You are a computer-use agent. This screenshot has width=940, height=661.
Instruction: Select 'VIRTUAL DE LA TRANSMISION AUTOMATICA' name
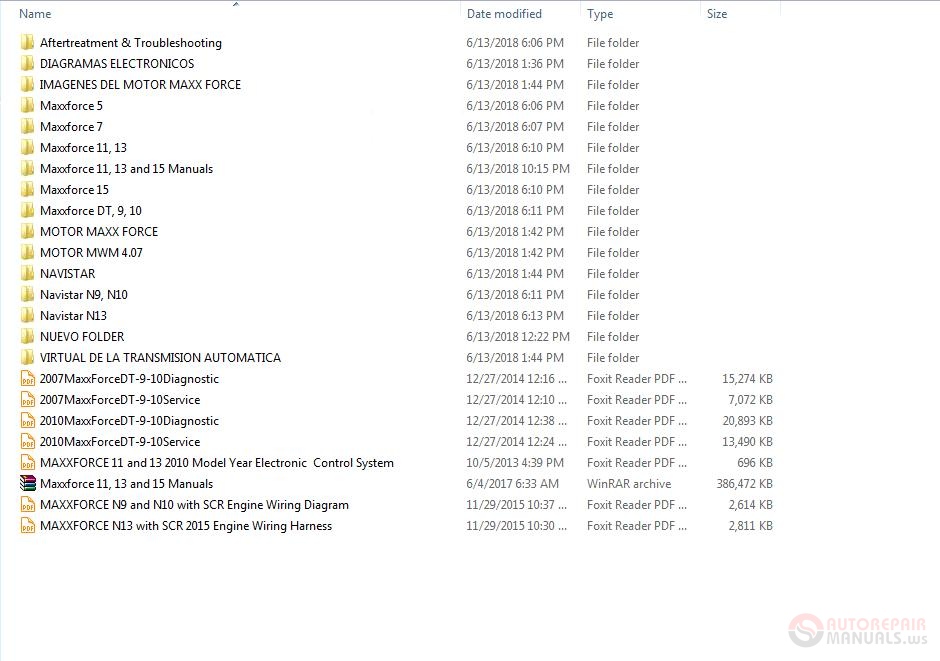tap(160, 357)
